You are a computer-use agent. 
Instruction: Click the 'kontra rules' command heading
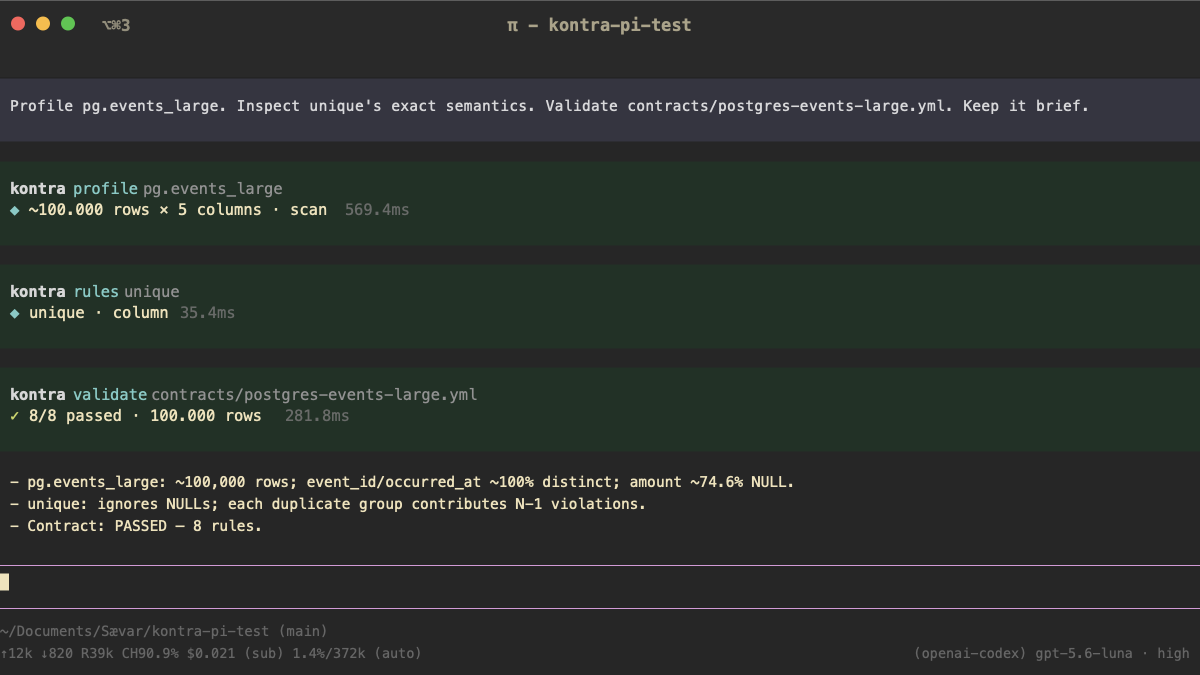[64, 292]
